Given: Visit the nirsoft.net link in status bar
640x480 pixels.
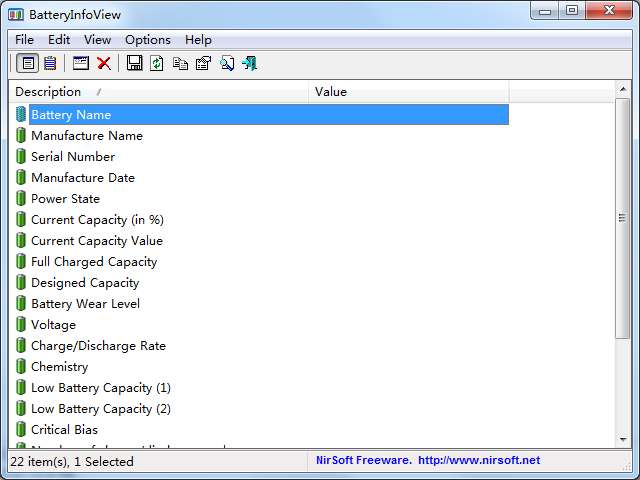Looking at the screenshot, I should pos(479,460).
